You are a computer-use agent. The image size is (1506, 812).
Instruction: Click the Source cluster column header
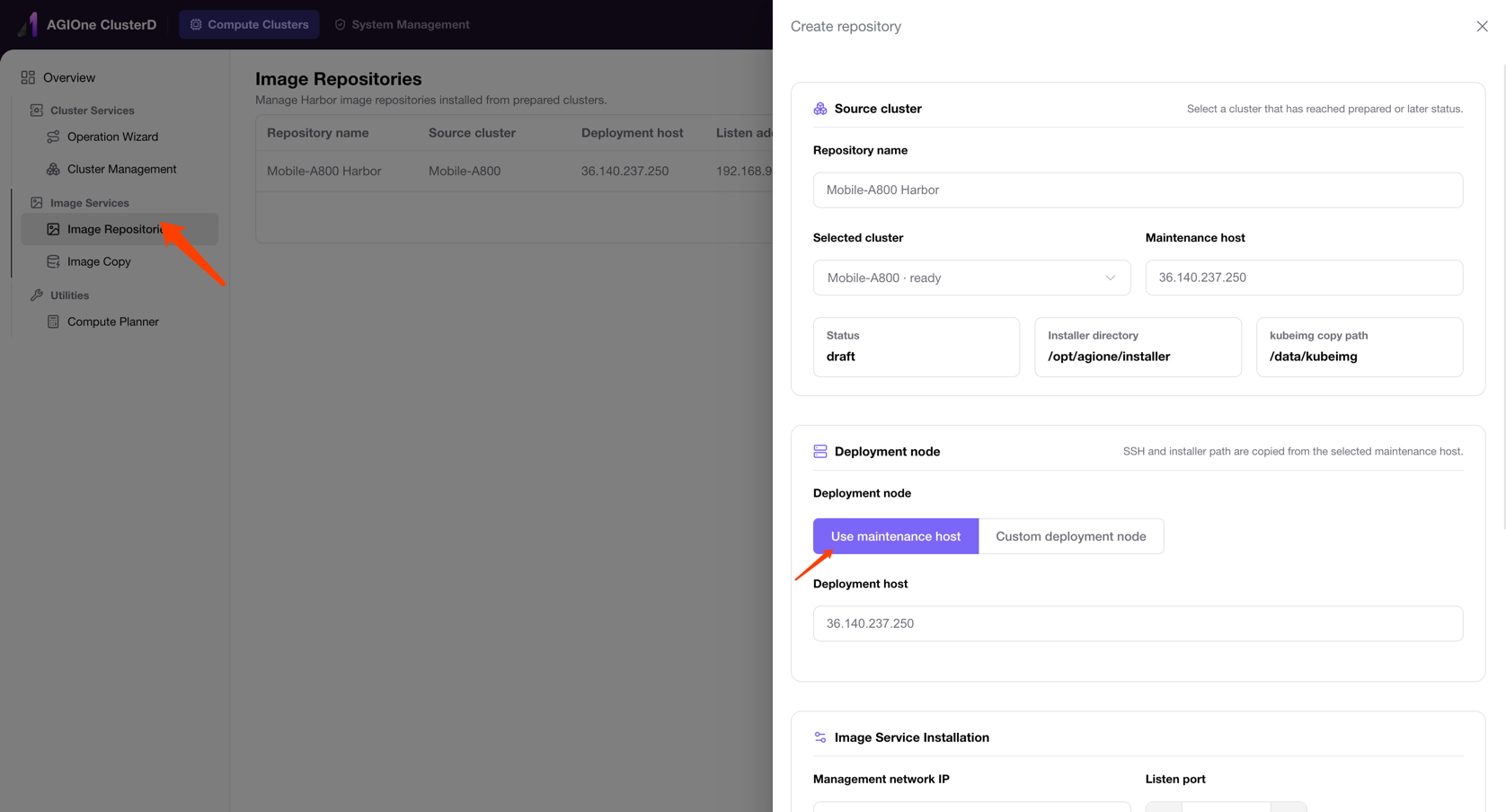coord(472,133)
